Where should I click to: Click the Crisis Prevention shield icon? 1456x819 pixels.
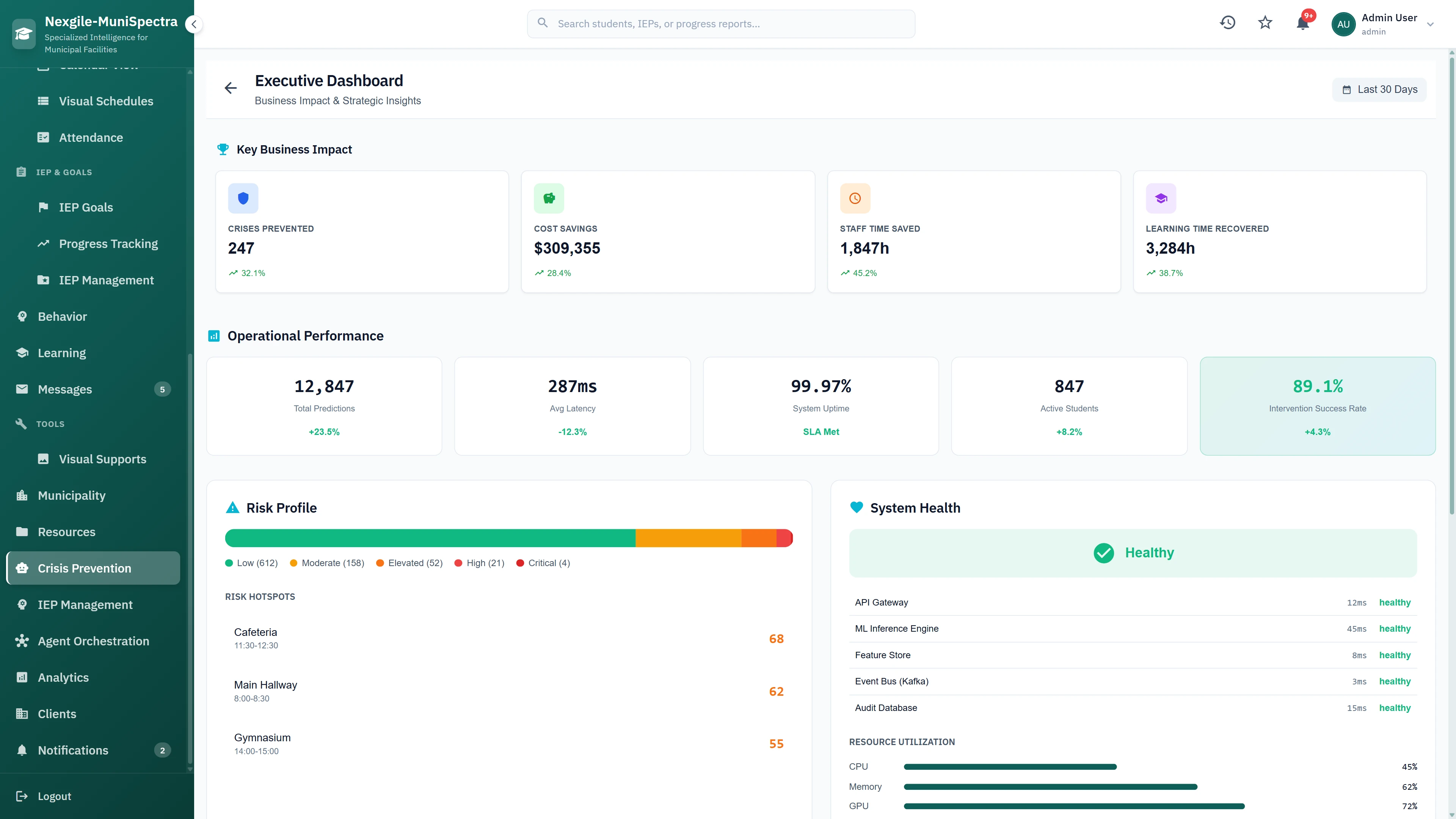(22, 568)
